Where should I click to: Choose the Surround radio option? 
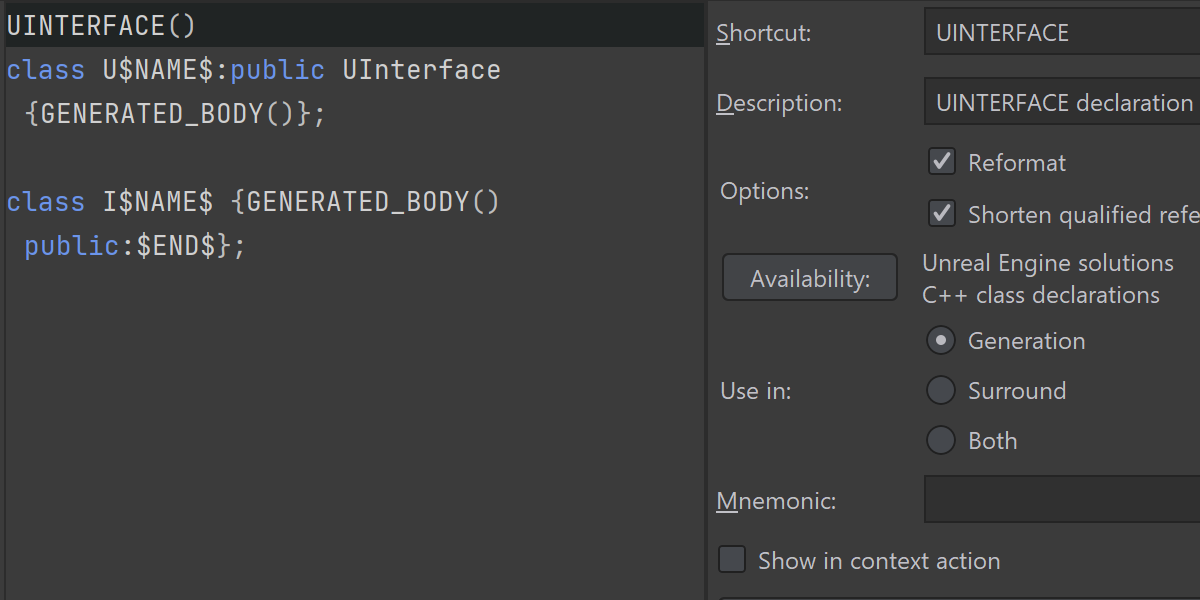[941, 391]
